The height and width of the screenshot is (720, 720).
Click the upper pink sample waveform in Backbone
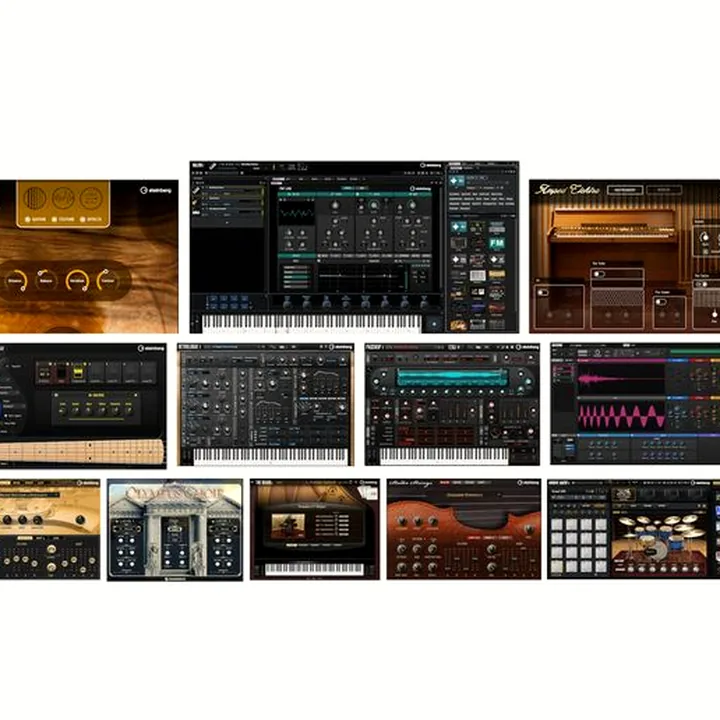[621, 380]
